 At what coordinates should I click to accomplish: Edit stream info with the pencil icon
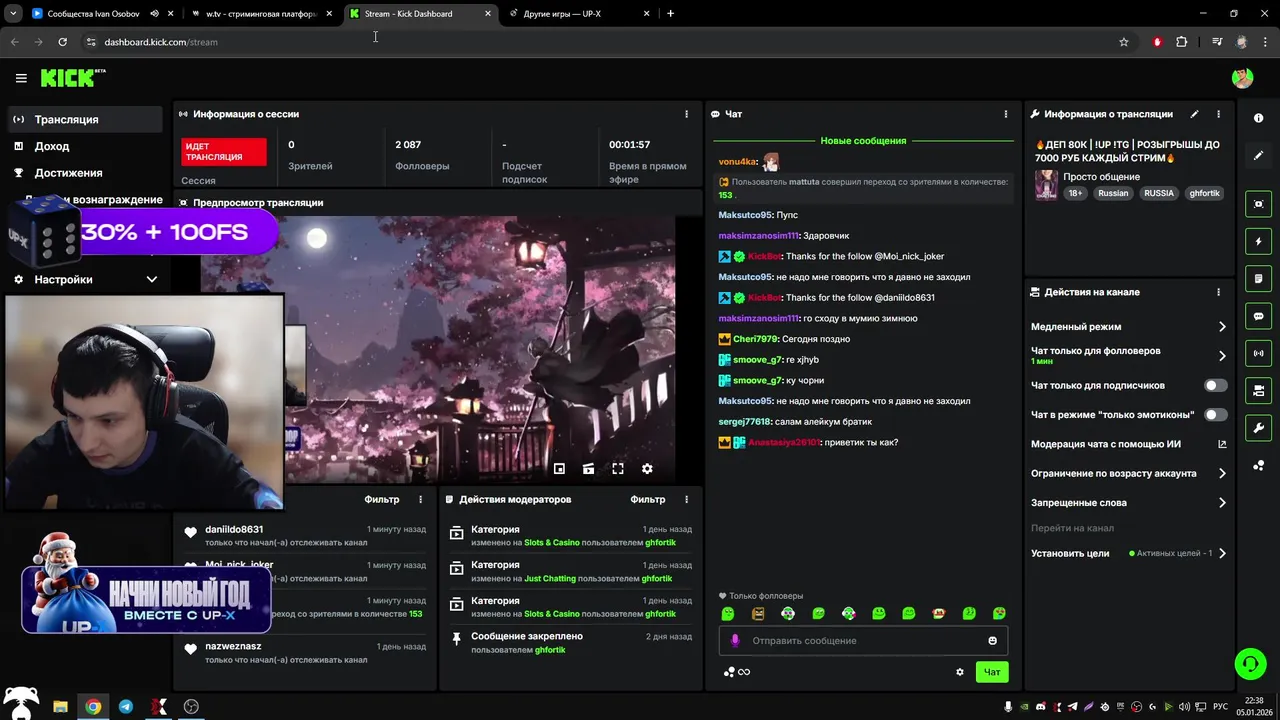(1194, 114)
